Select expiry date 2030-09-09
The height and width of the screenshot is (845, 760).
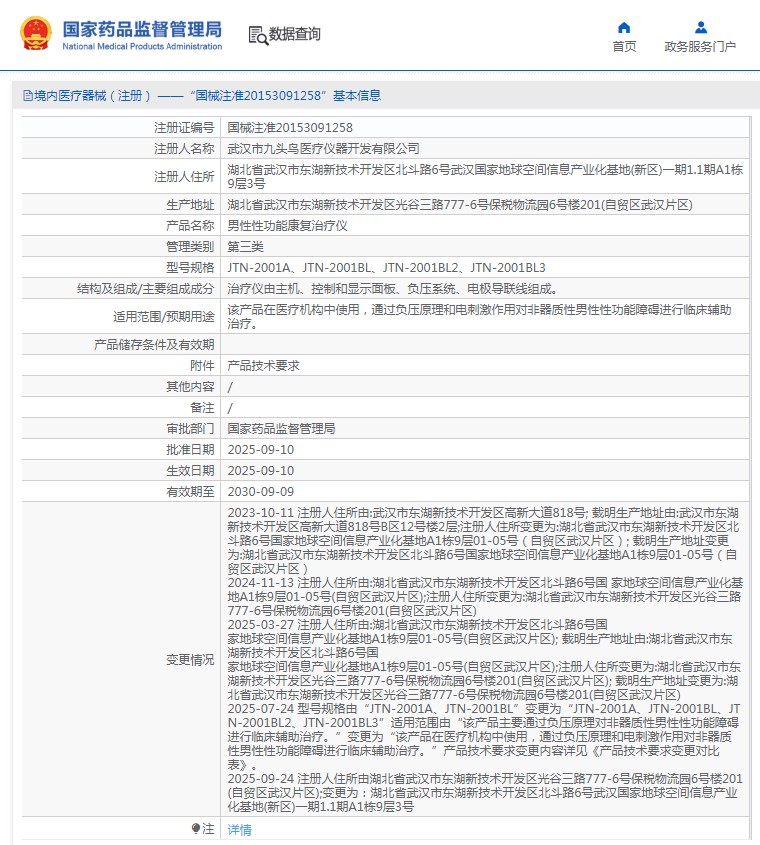point(260,492)
